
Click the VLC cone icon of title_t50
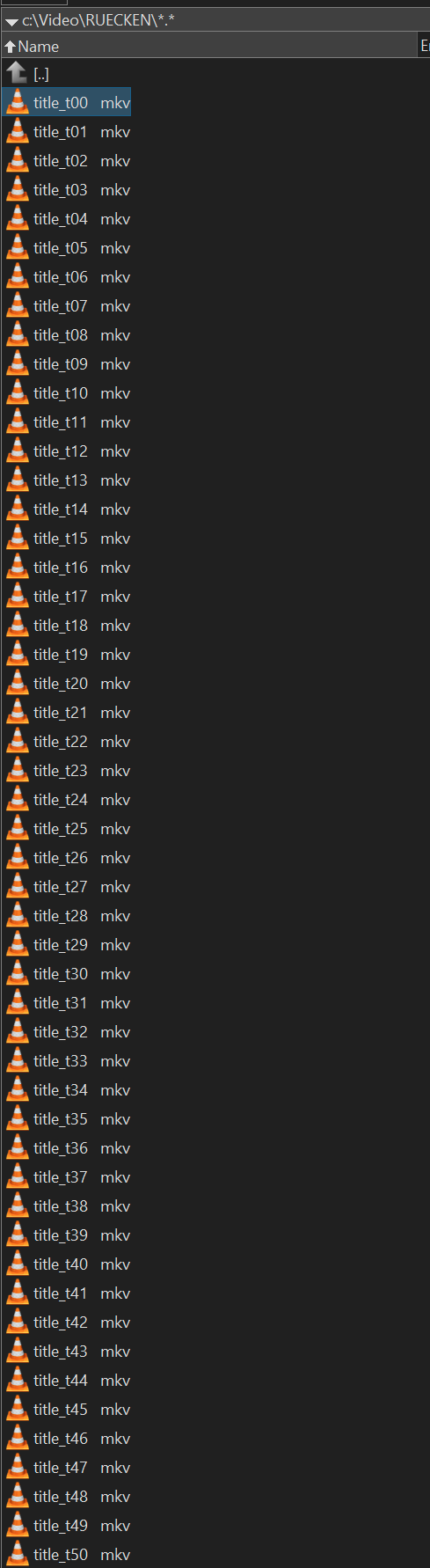coord(17,1555)
